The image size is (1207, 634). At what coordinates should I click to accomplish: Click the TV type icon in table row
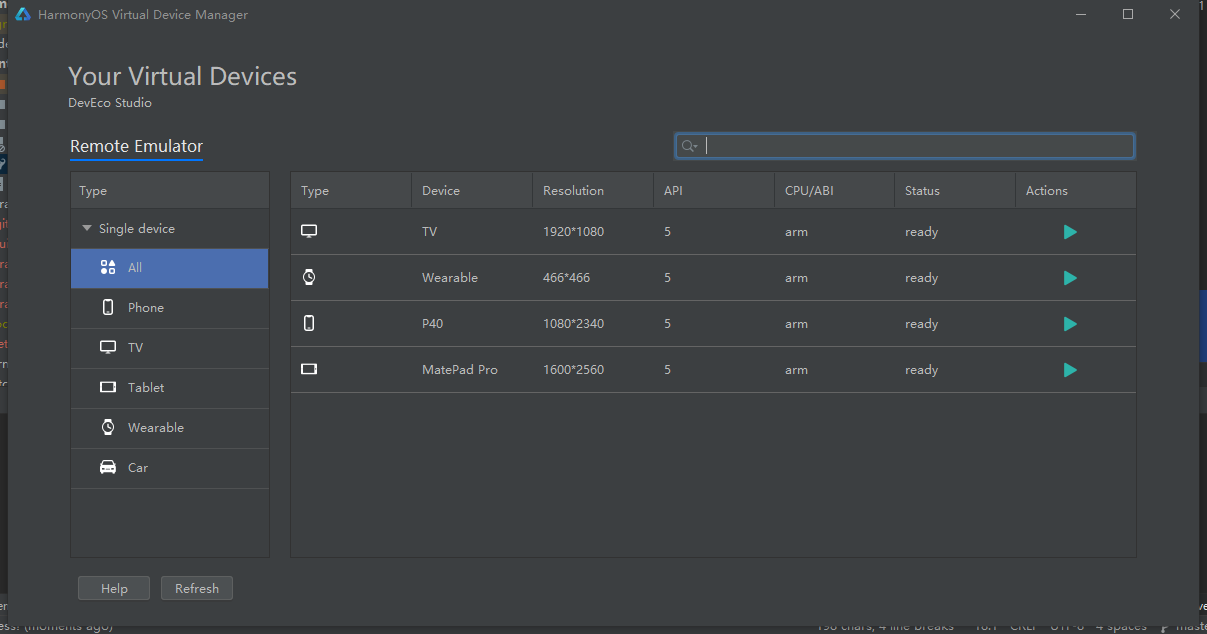click(x=309, y=231)
